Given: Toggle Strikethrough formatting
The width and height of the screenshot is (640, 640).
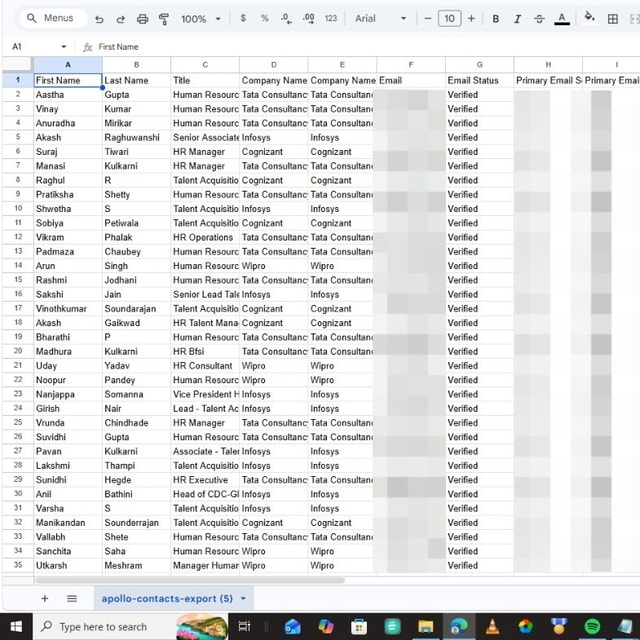Looking at the screenshot, I should (x=539, y=19).
